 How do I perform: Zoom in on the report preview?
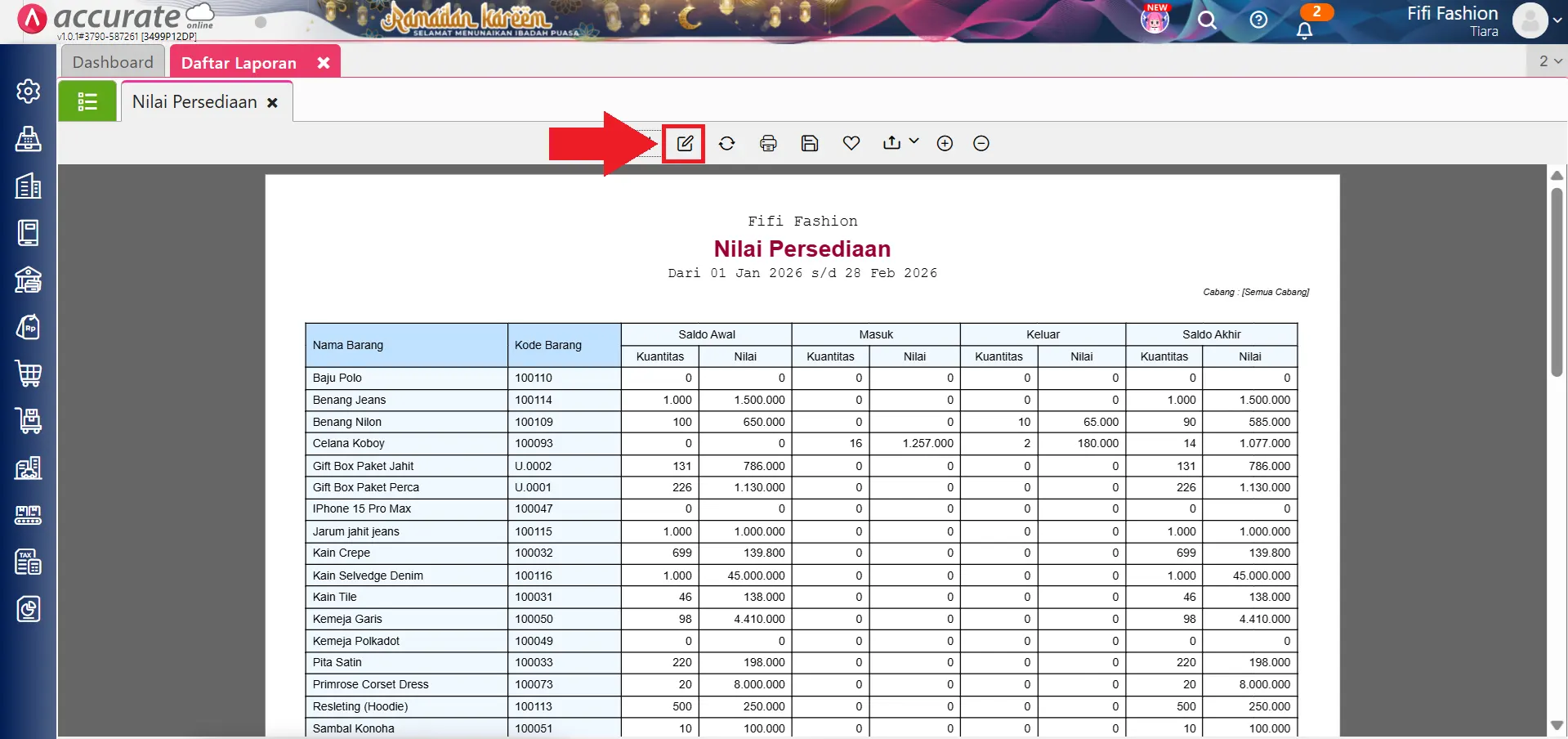[944, 143]
